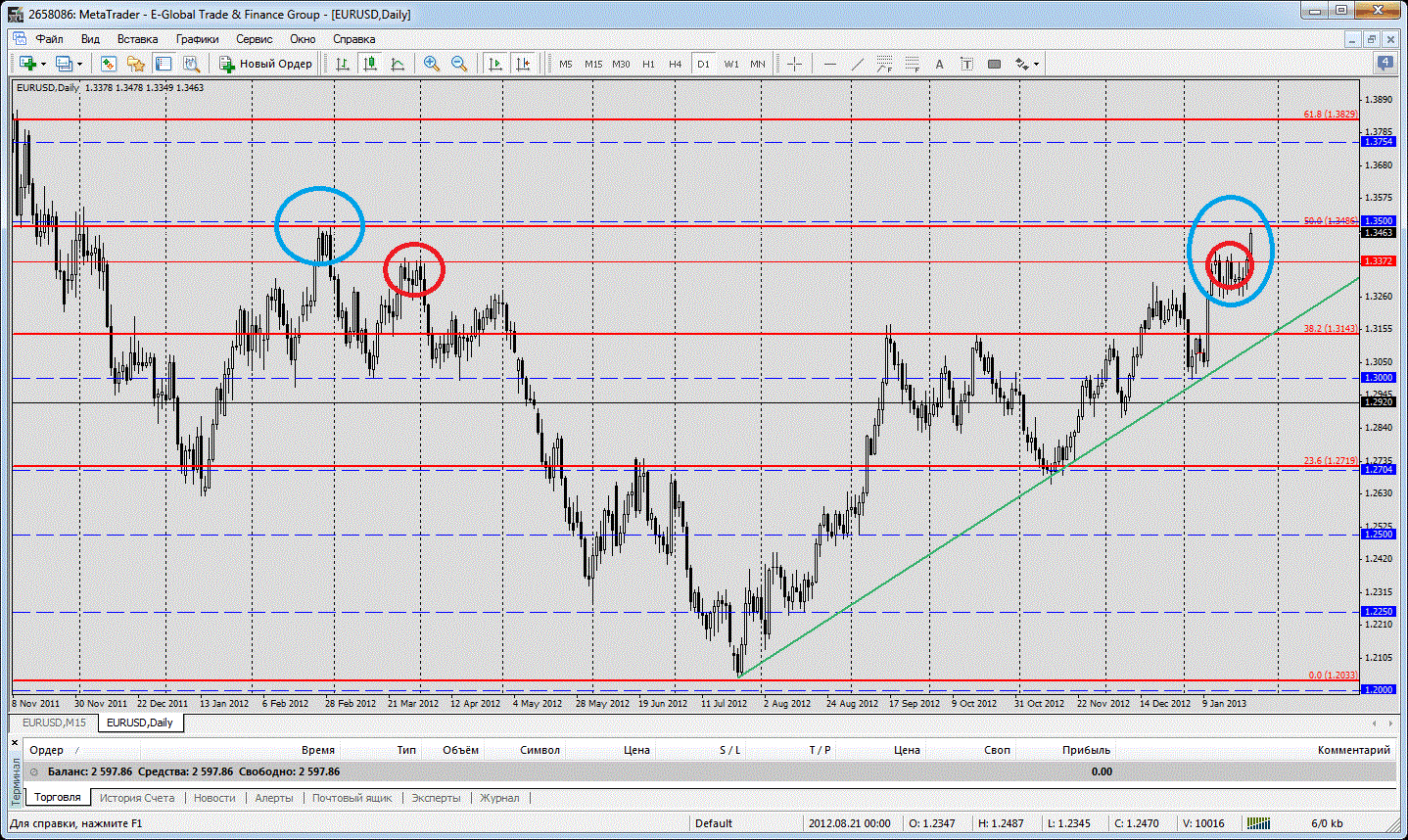This screenshot has height=840, width=1408.
Task: Open the Market Watch window icon
Action: [109, 64]
